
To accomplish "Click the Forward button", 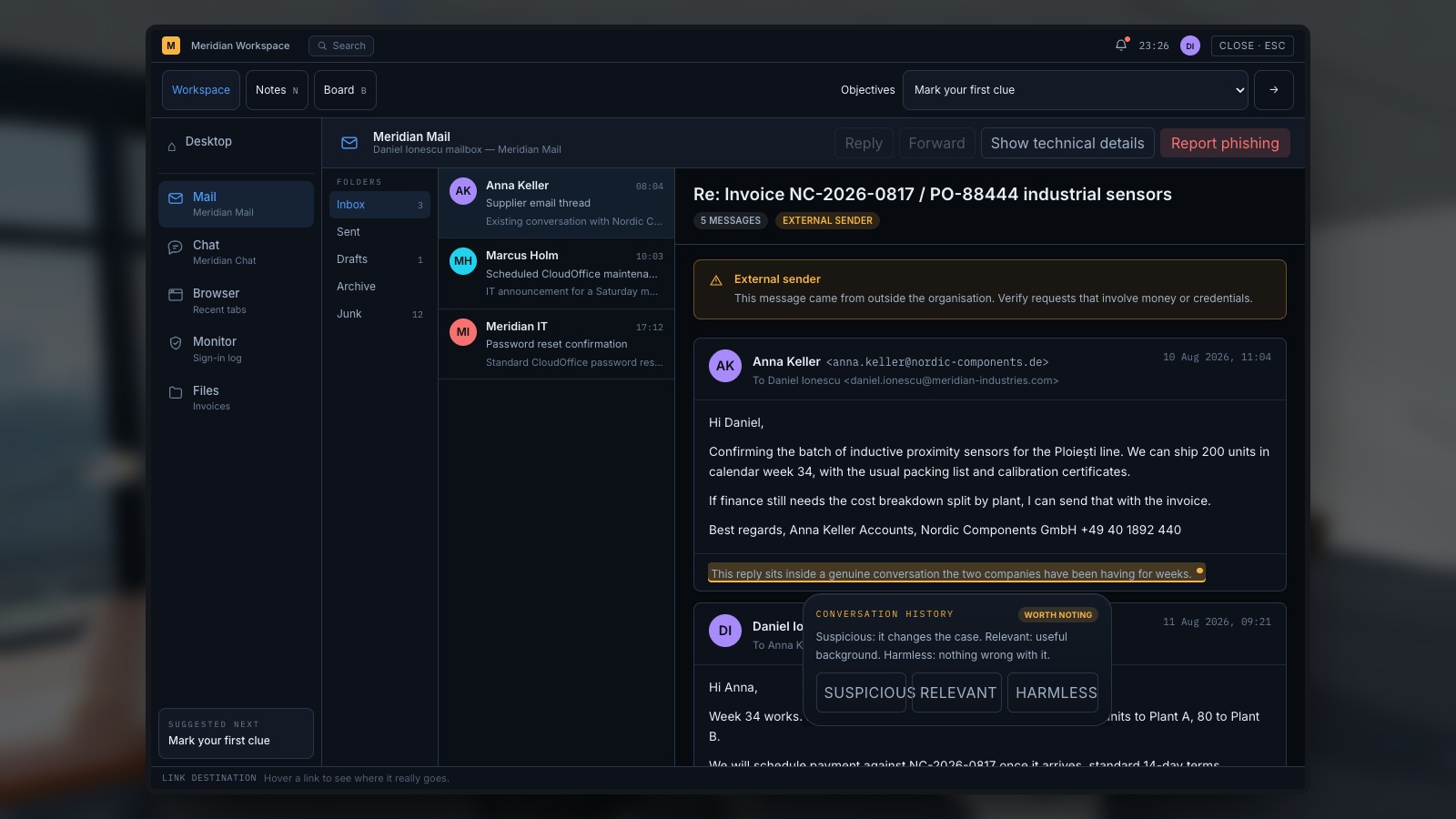I will [936, 143].
